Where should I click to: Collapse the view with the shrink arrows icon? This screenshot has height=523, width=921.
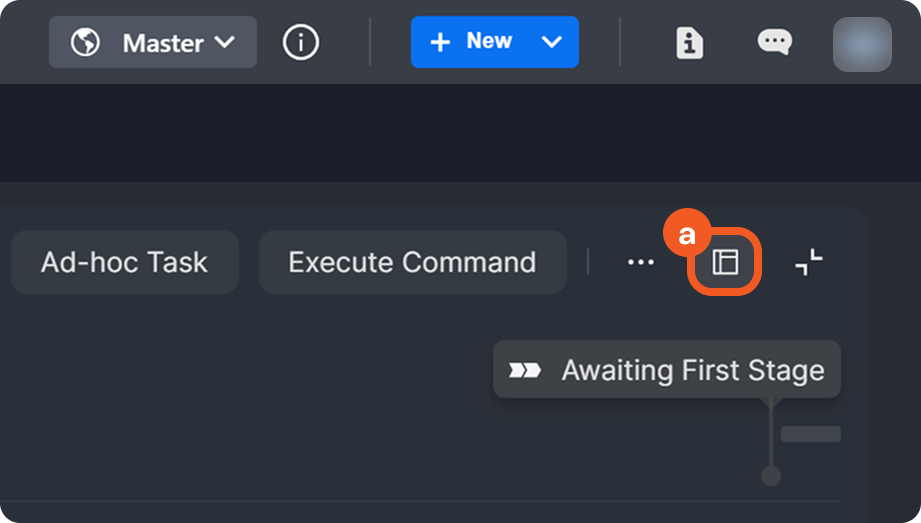[x=809, y=263]
